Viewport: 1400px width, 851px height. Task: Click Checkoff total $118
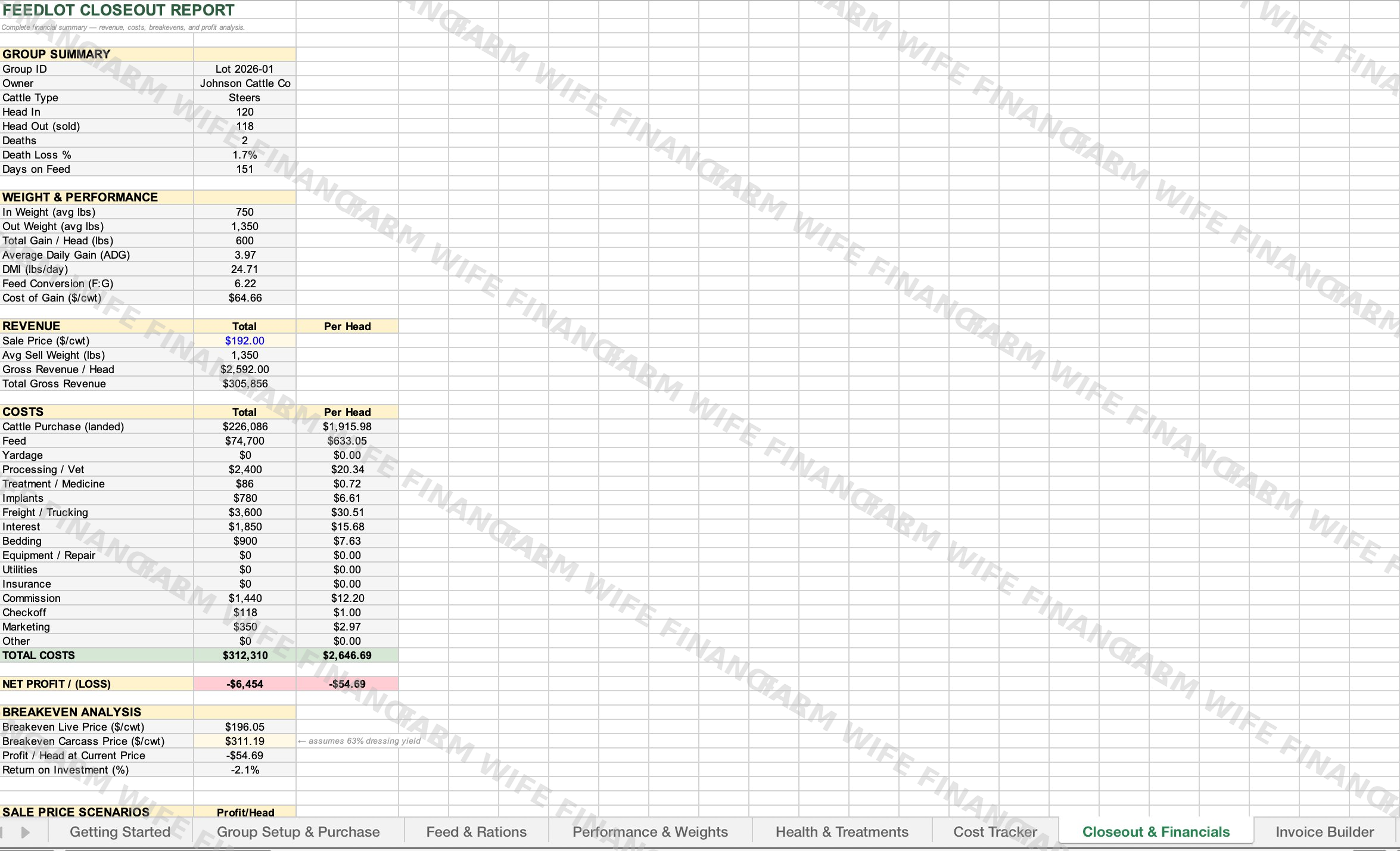tap(244, 613)
